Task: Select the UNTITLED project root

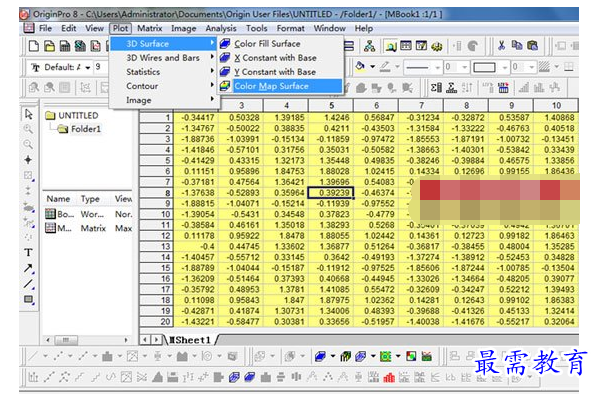Action: pos(78,116)
